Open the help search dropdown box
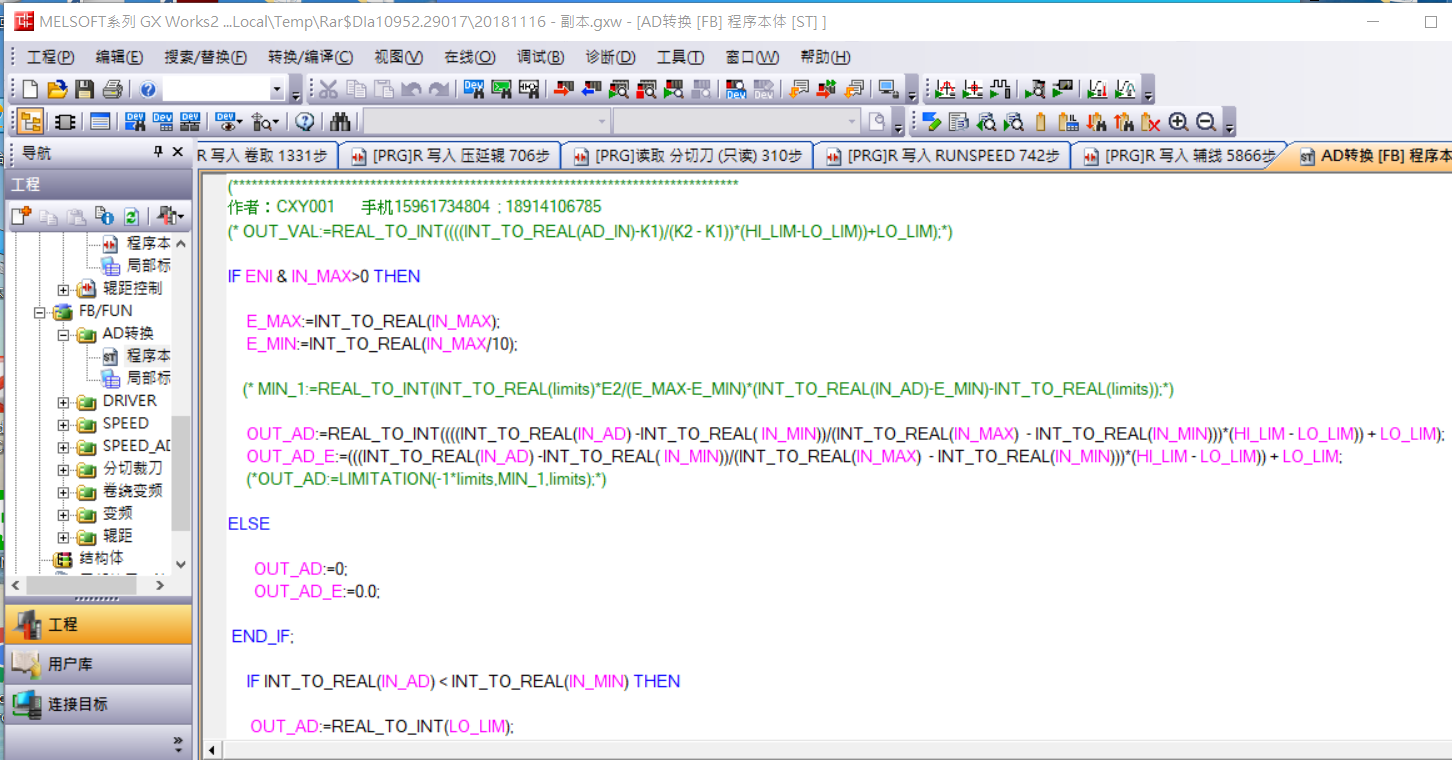 [x=277, y=90]
